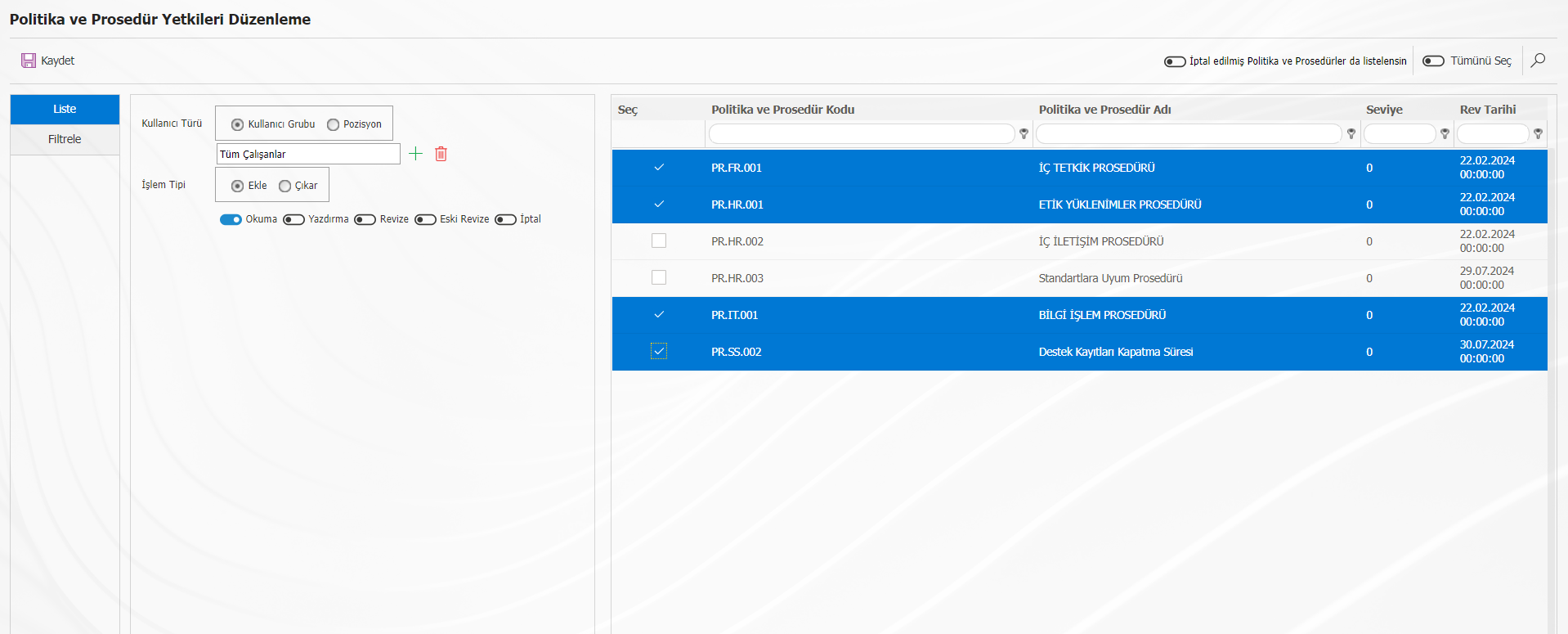Viewport: 1568px width, 634px height.
Task: Sort by Rev Tarihi column header
Action: [1488, 110]
